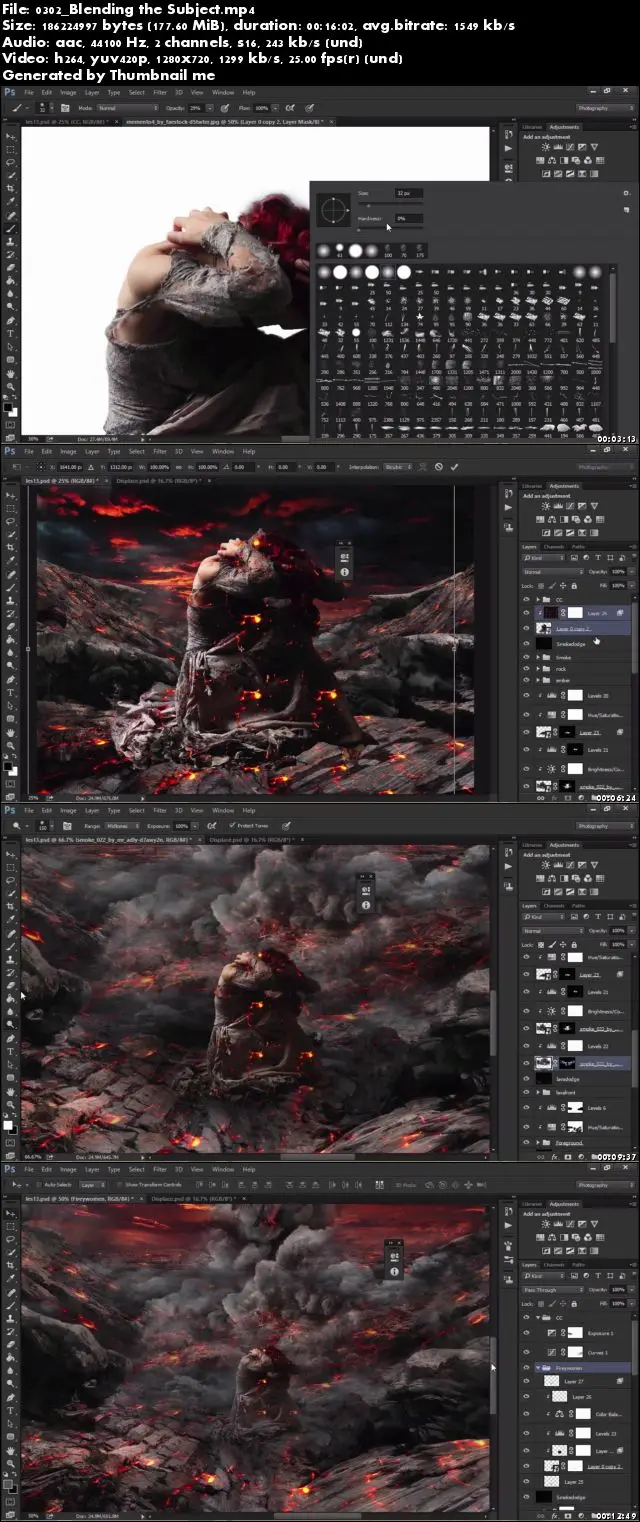
Task: Select the Type tool in the 00:03:13 frame
Action: (10, 333)
